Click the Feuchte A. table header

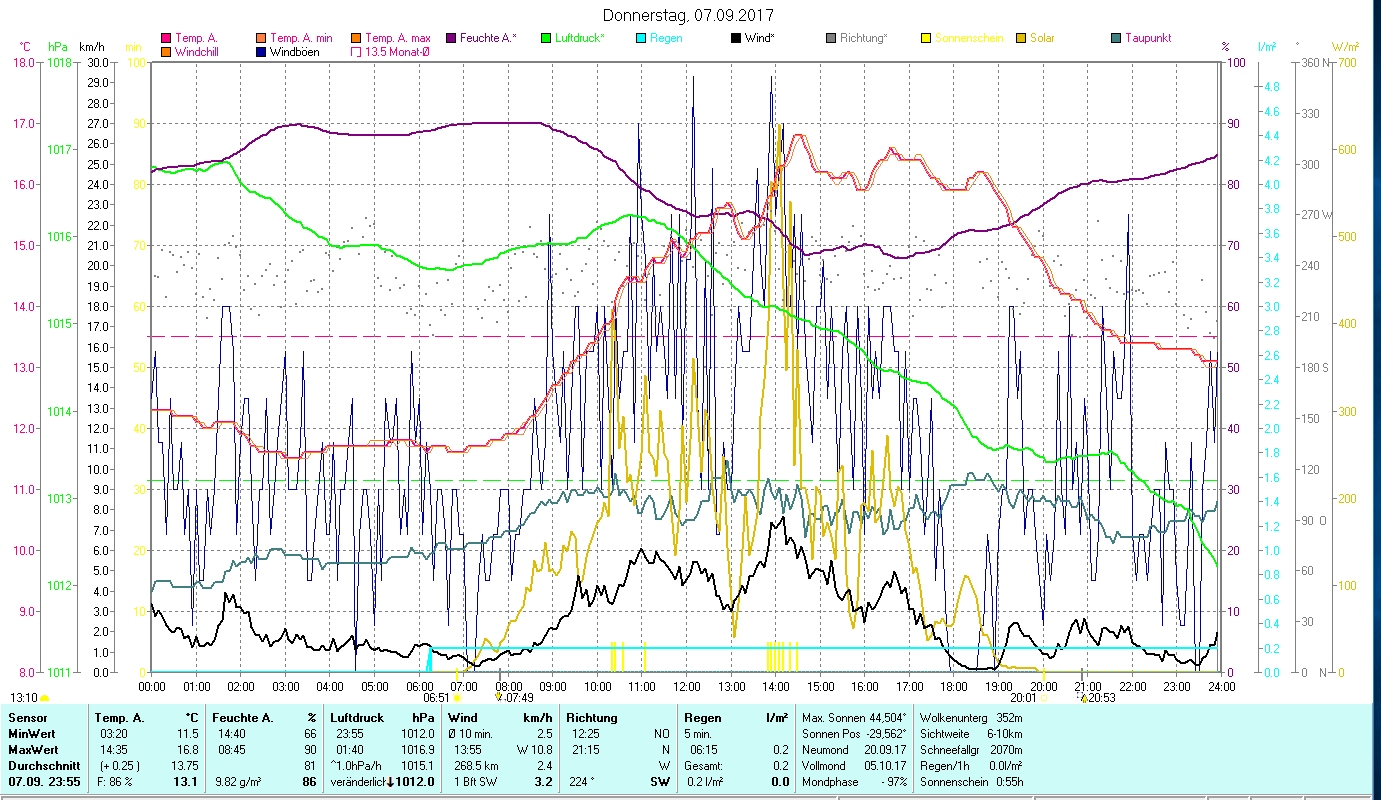[x=242, y=718]
